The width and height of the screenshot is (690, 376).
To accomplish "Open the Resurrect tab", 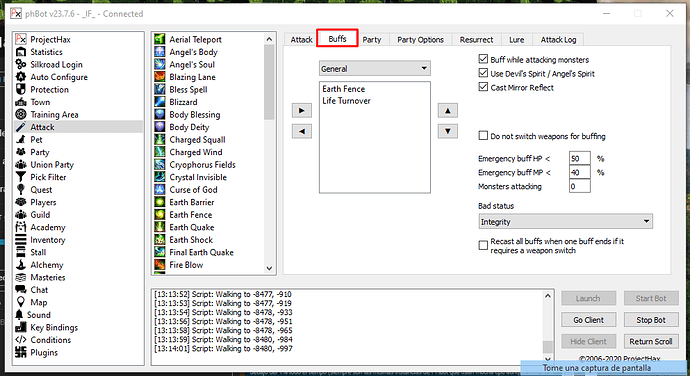I will [476, 40].
